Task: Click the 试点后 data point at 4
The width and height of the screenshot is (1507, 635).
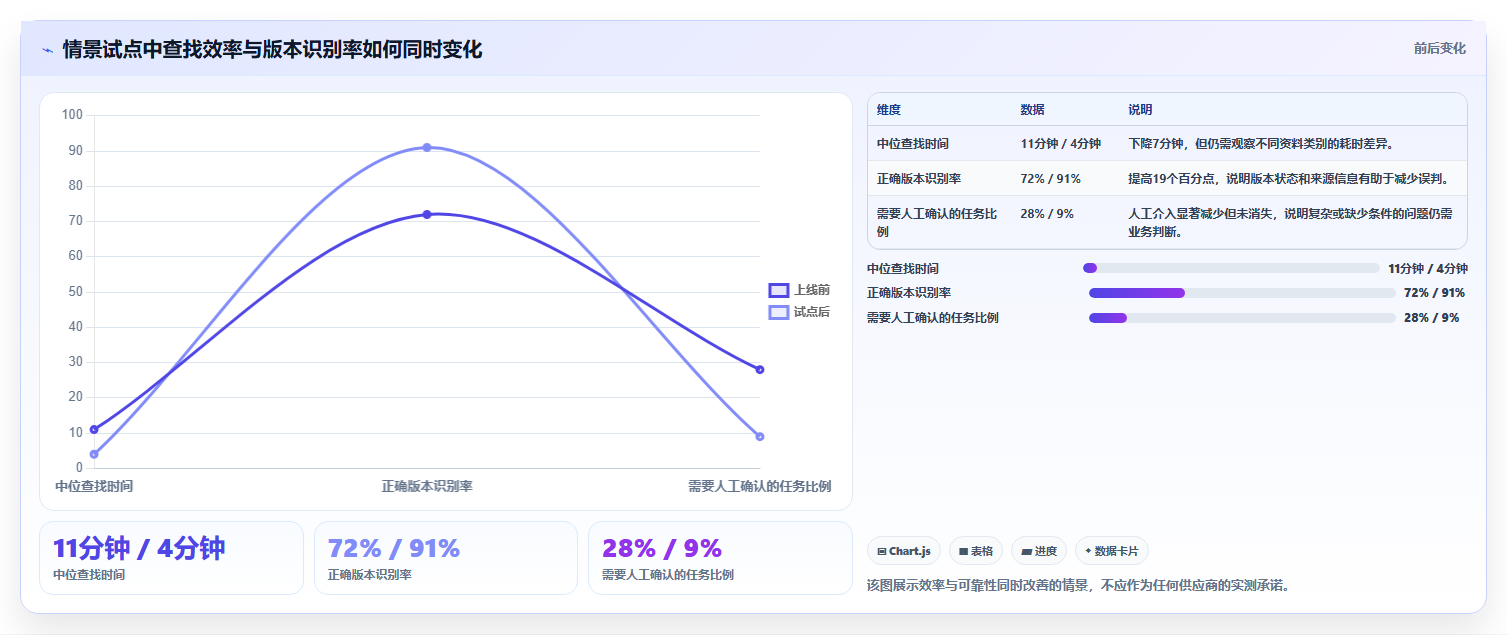Action: pyautogui.click(x=94, y=454)
